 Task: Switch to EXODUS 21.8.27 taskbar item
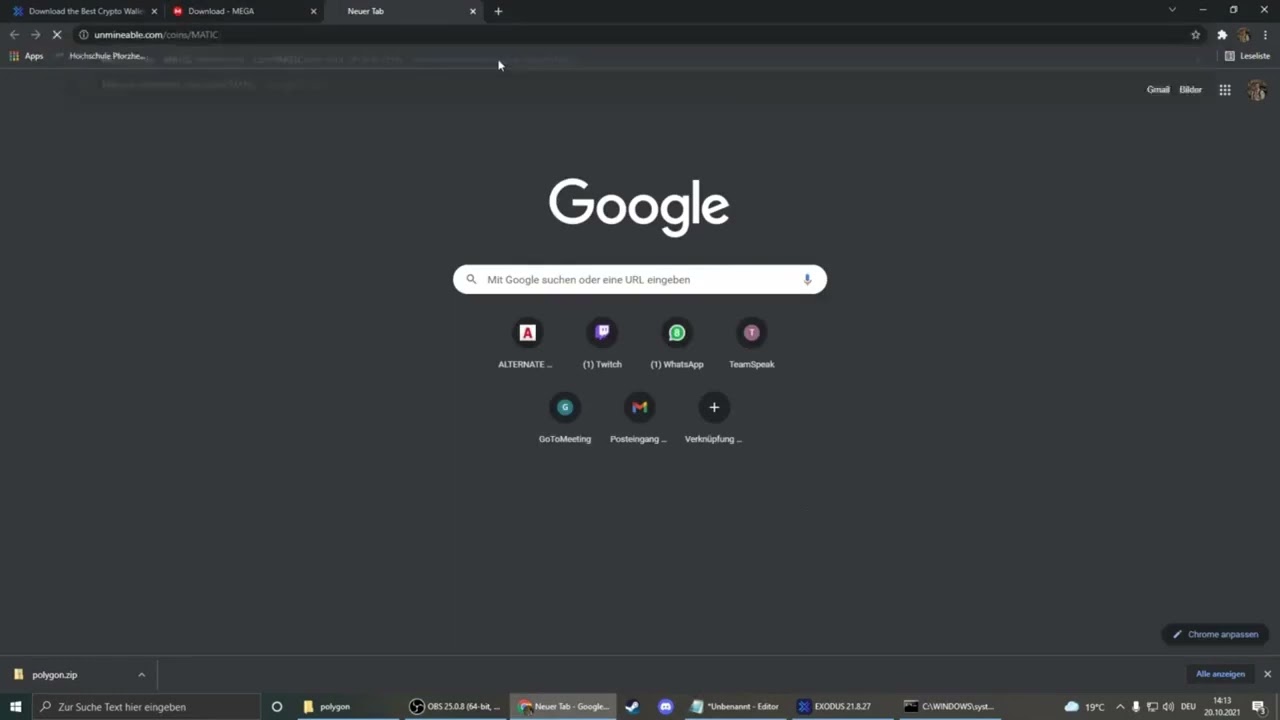click(x=842, y=706)
